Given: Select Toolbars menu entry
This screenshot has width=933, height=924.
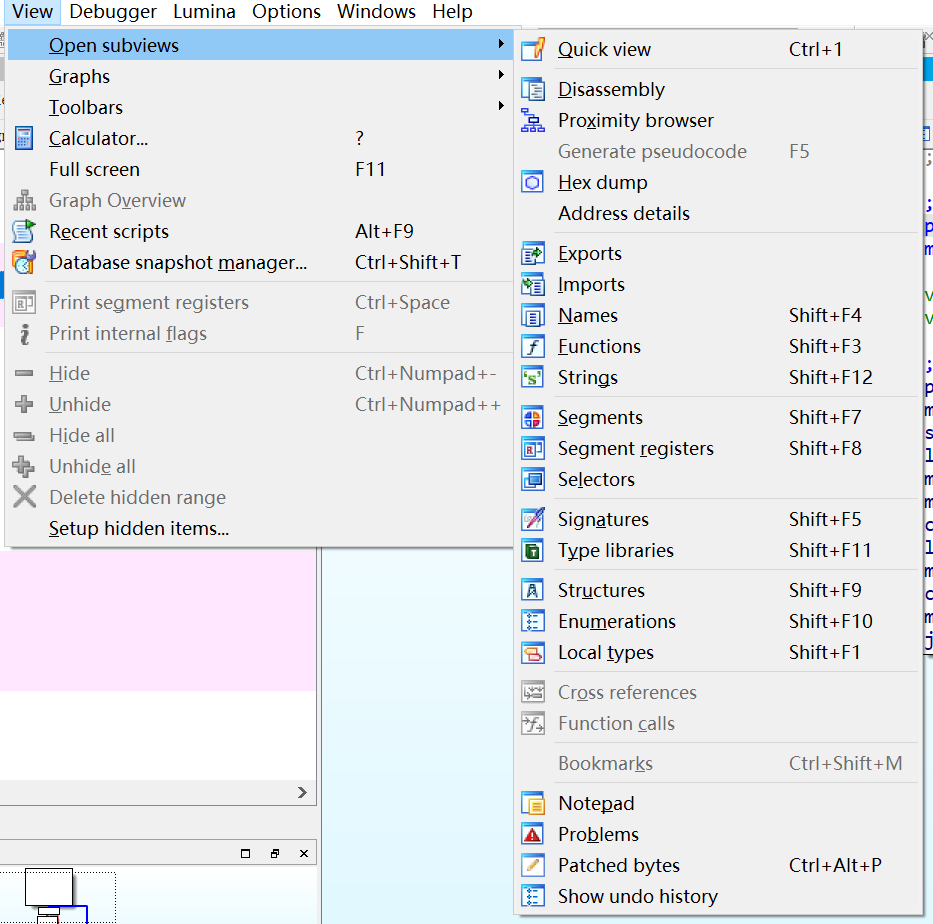Looking at the screenshot, I should pyautogui.click(x=261, y=107).
